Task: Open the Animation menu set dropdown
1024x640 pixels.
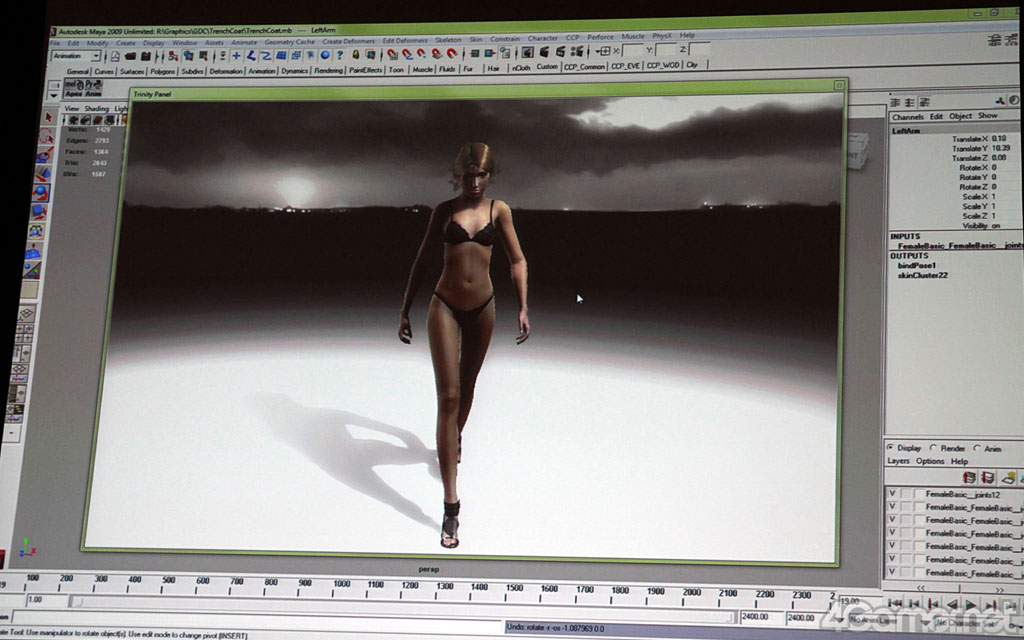Action: pyautogui.click(x=76, y=56)
